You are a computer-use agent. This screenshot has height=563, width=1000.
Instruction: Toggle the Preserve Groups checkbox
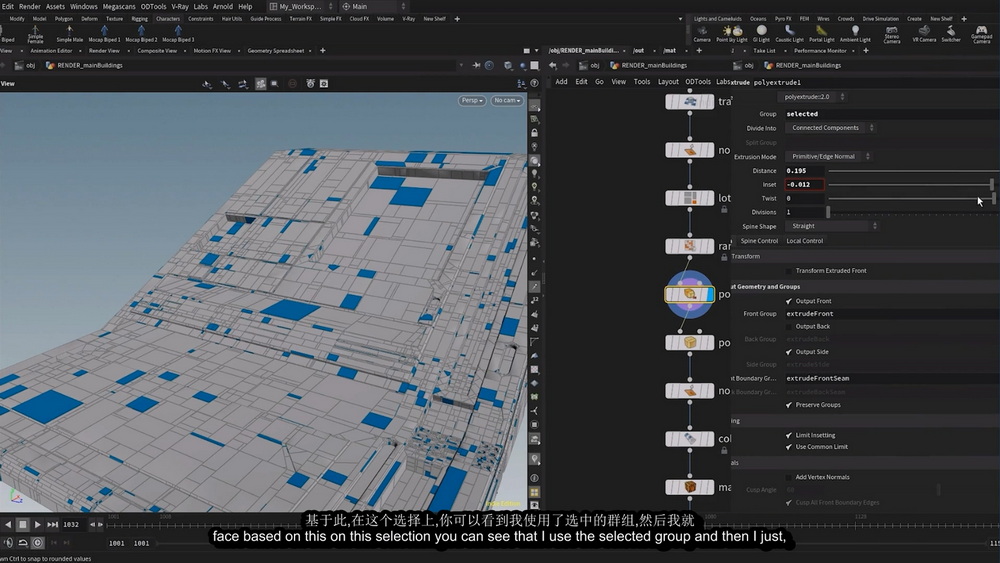tap(789, 405)
